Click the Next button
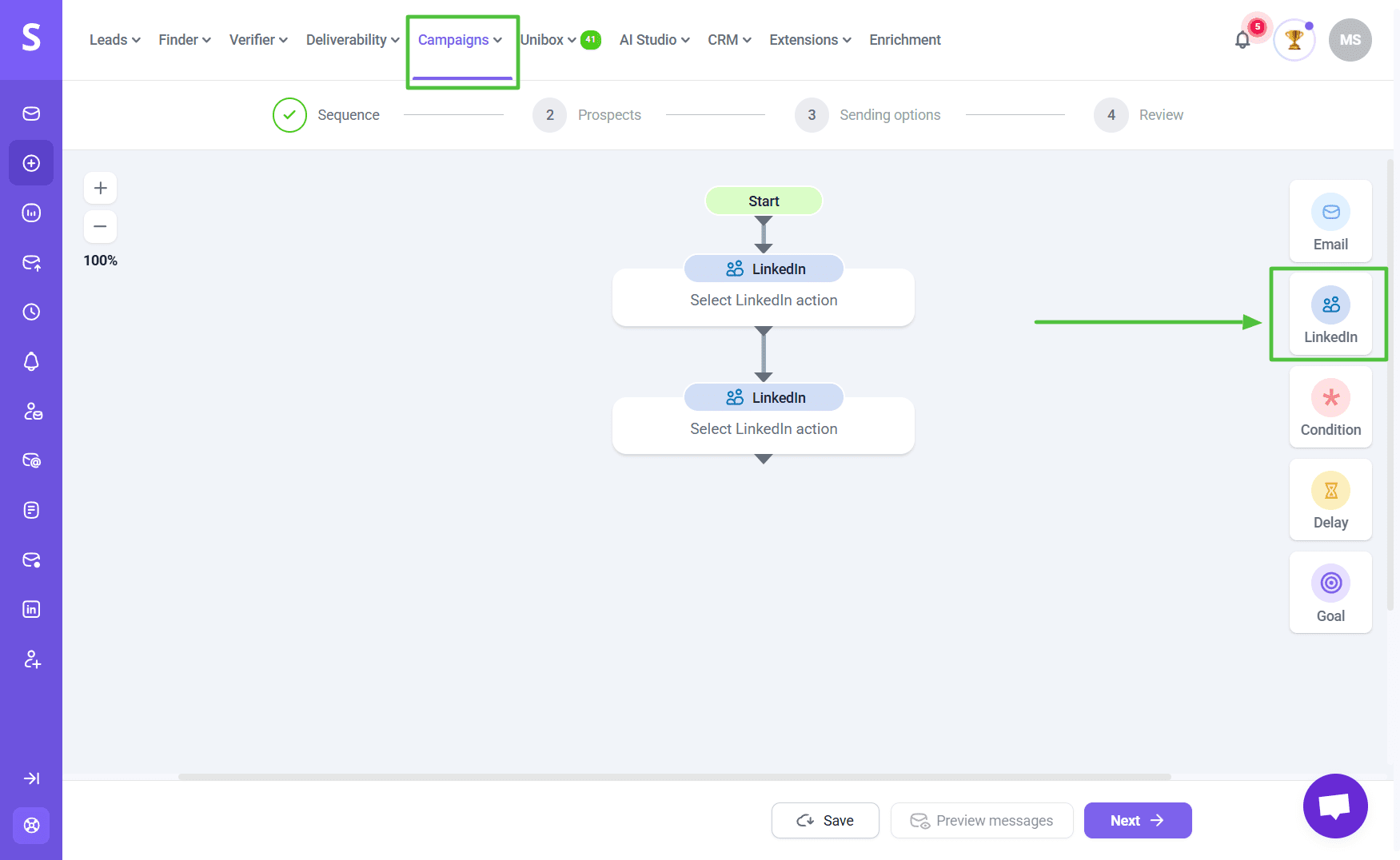 [x=1137, y=821]
